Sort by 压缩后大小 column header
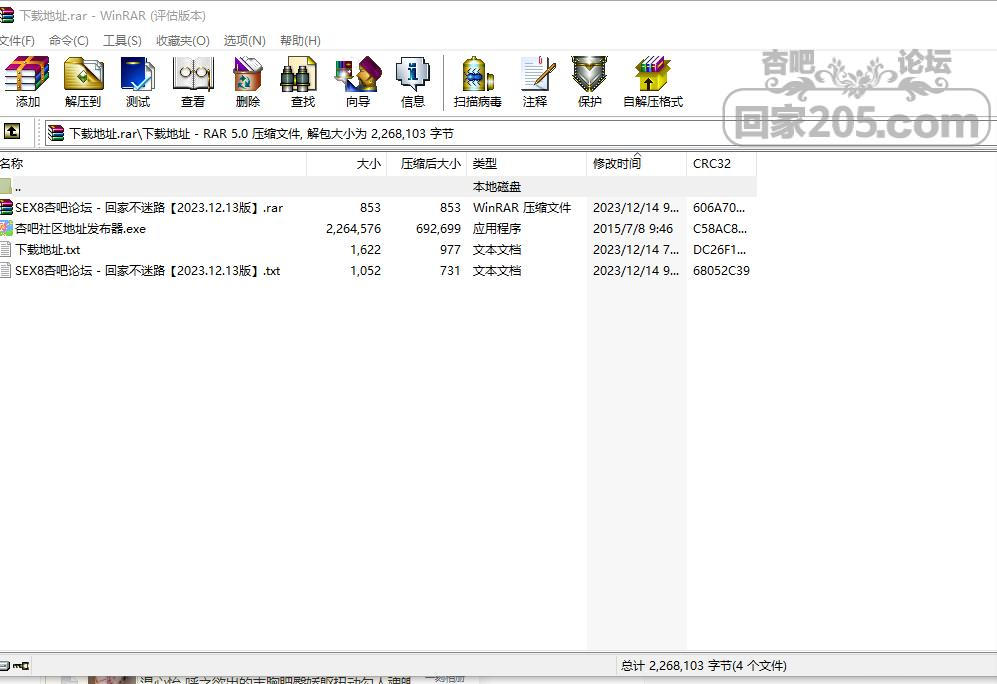This screenshot has height=684, width=997. [426, 164]
